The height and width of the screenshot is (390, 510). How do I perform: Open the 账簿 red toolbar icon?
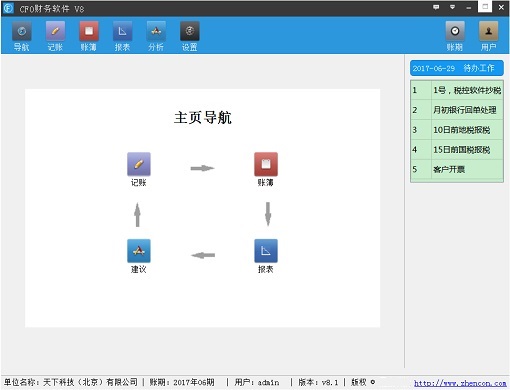(89, 31)
